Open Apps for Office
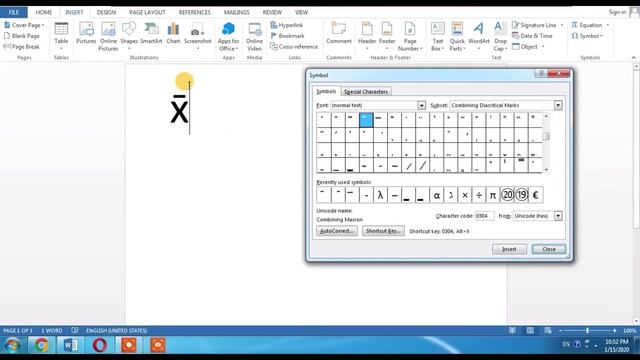640x360 pixels. tap(228, 36)
